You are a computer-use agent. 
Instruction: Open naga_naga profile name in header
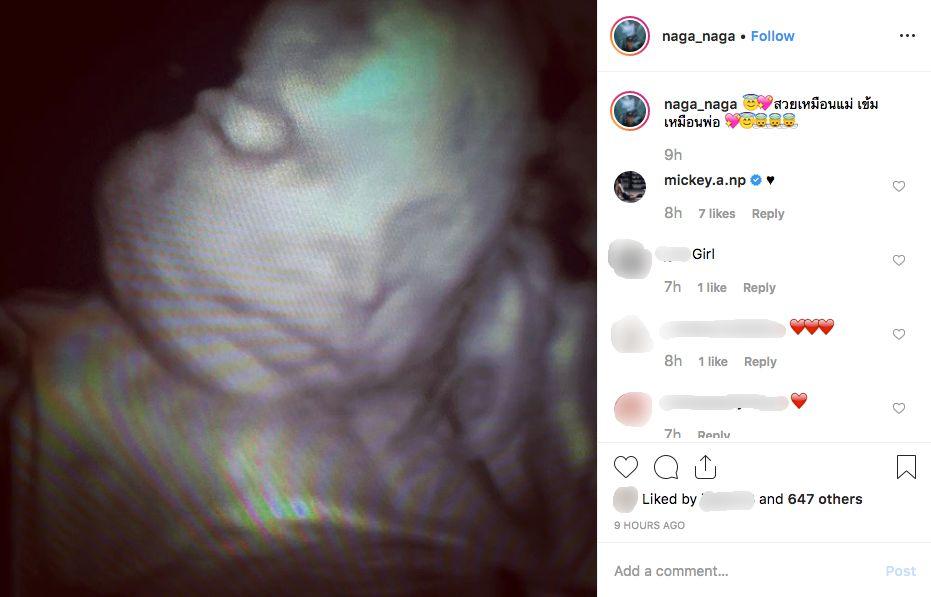click(698, 36)
